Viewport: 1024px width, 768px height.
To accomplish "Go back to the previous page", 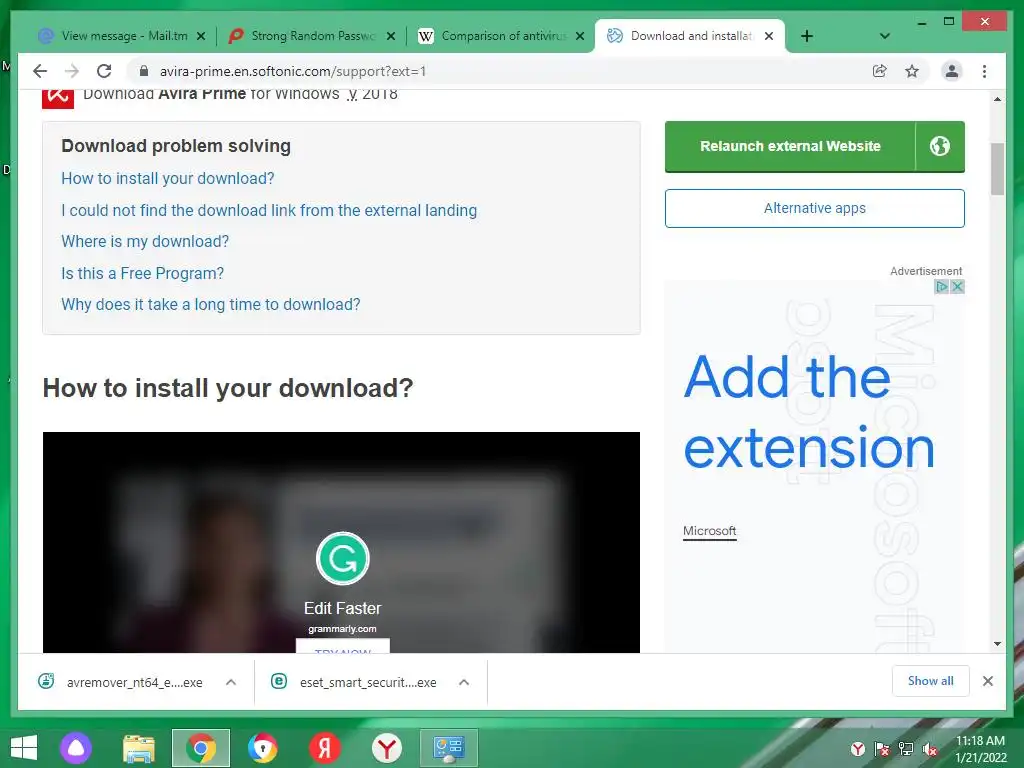I will pos(40,71).
